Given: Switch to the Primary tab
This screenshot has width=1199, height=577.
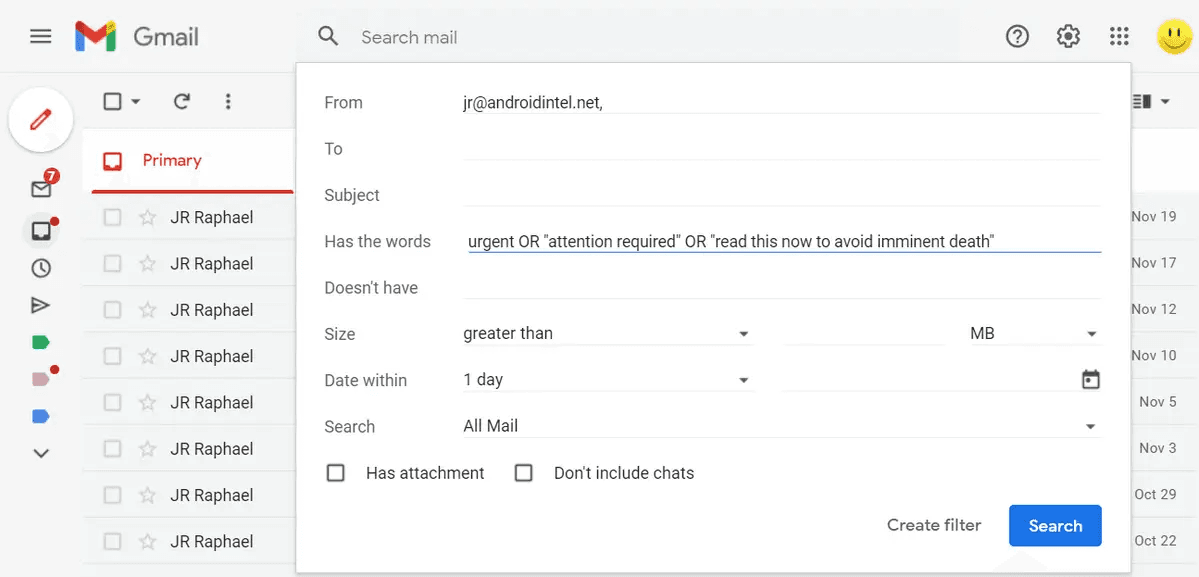Looking at the screenshot, I should click(x=172, y=160).
